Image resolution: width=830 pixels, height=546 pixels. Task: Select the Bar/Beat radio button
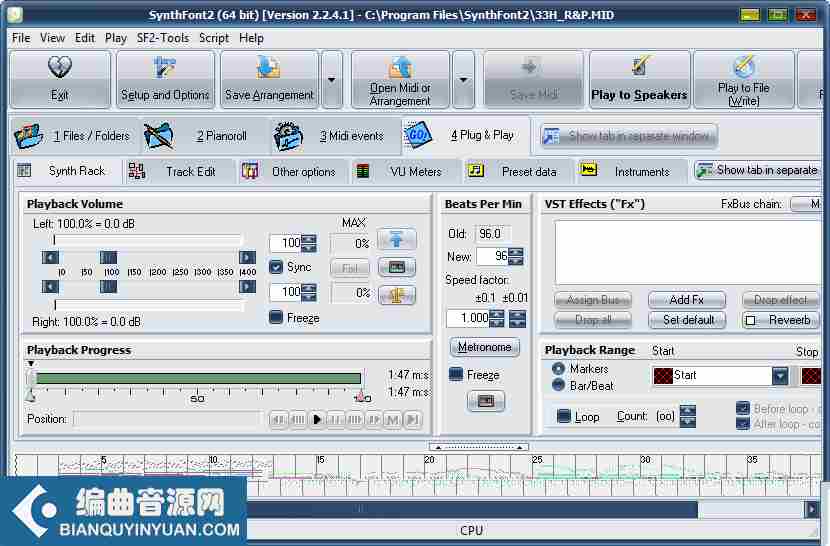pos(558,385)
